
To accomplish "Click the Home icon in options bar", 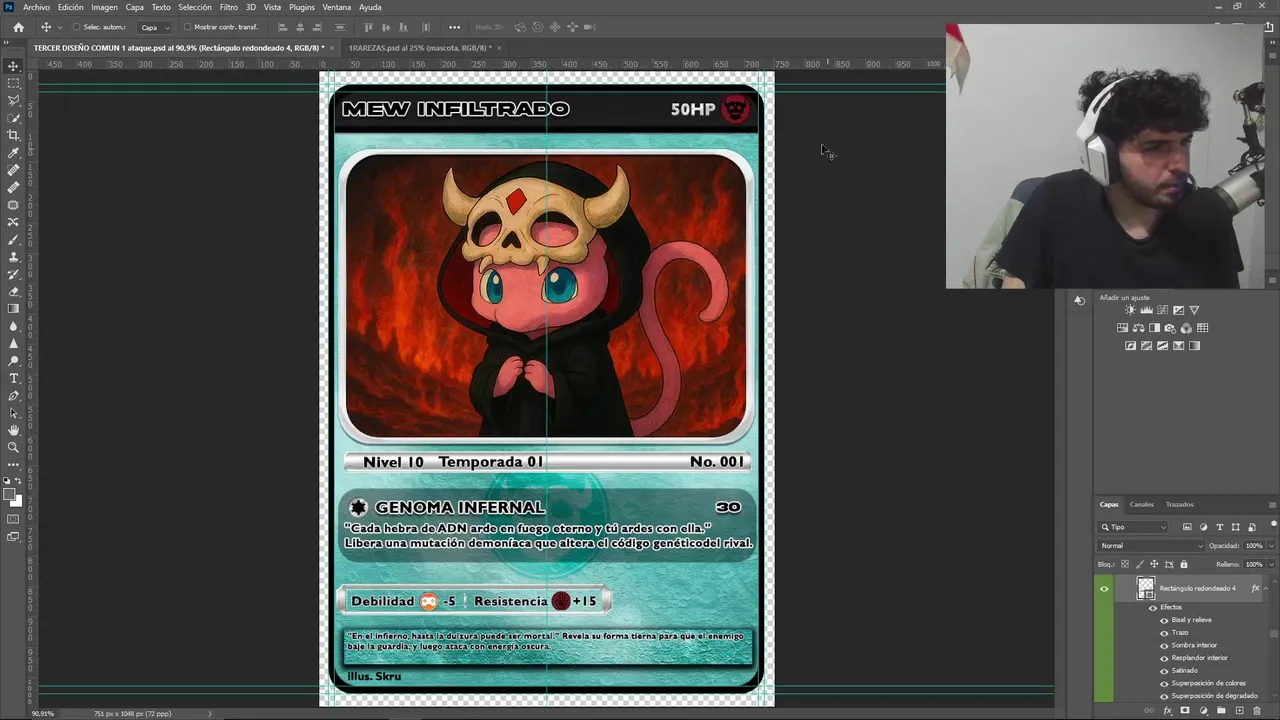I will tap(18, 27).
